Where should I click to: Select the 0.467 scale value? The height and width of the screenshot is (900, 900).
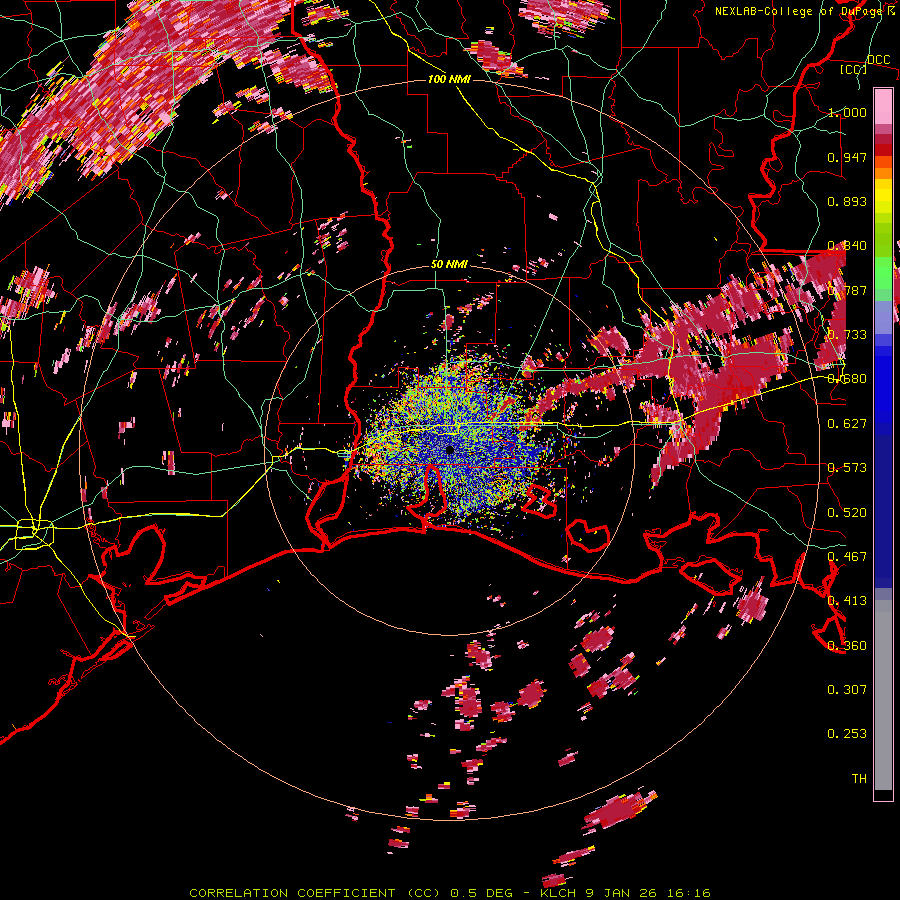point(847,557)
